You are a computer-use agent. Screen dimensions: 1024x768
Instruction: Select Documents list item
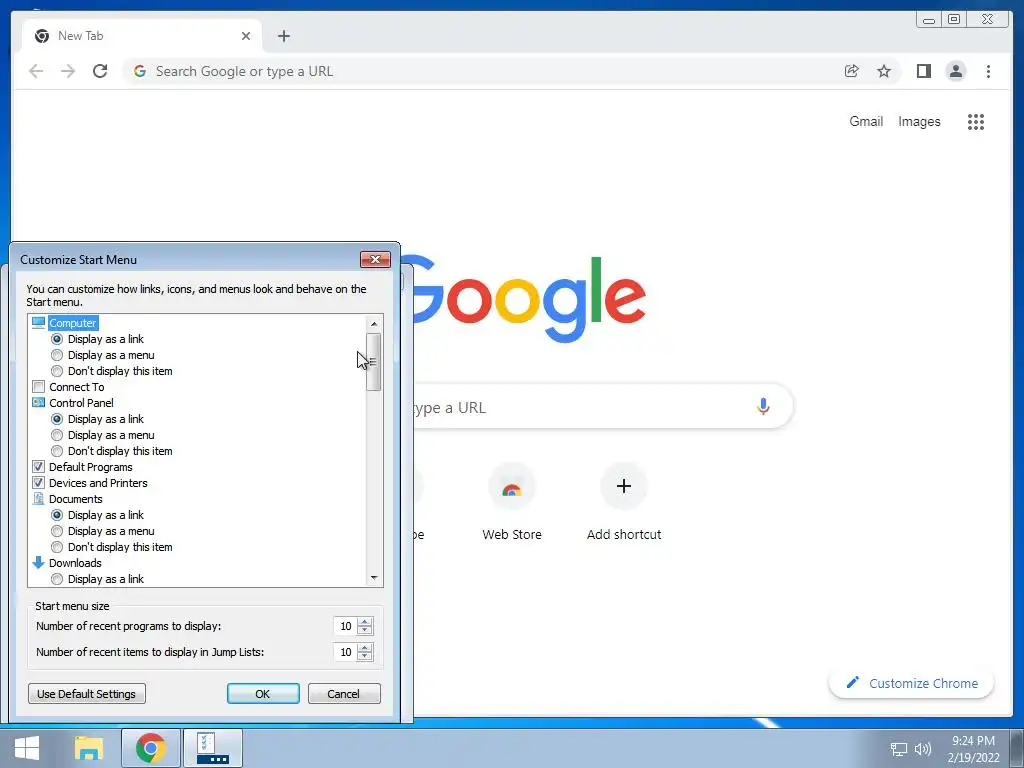tap(76, 499)
